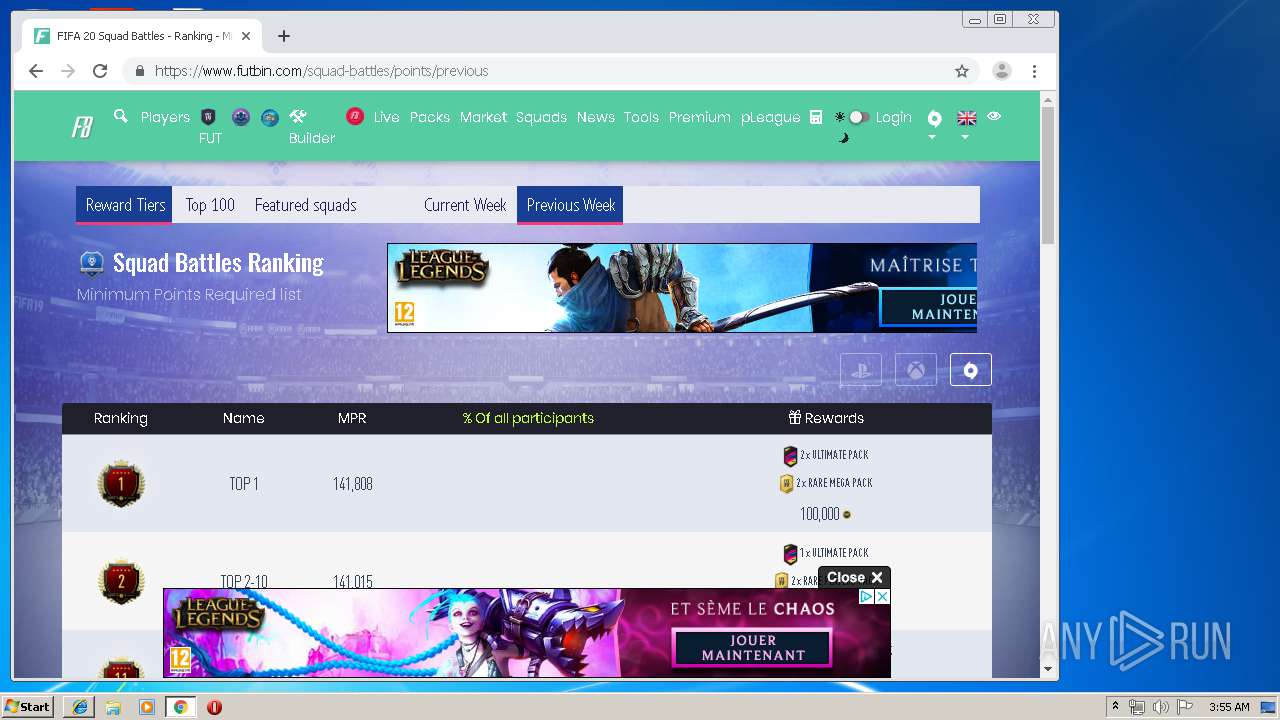Click the Jouer Maintenant button in bottom ad
Screen dimensions: 1280x720
coord(753,648)
